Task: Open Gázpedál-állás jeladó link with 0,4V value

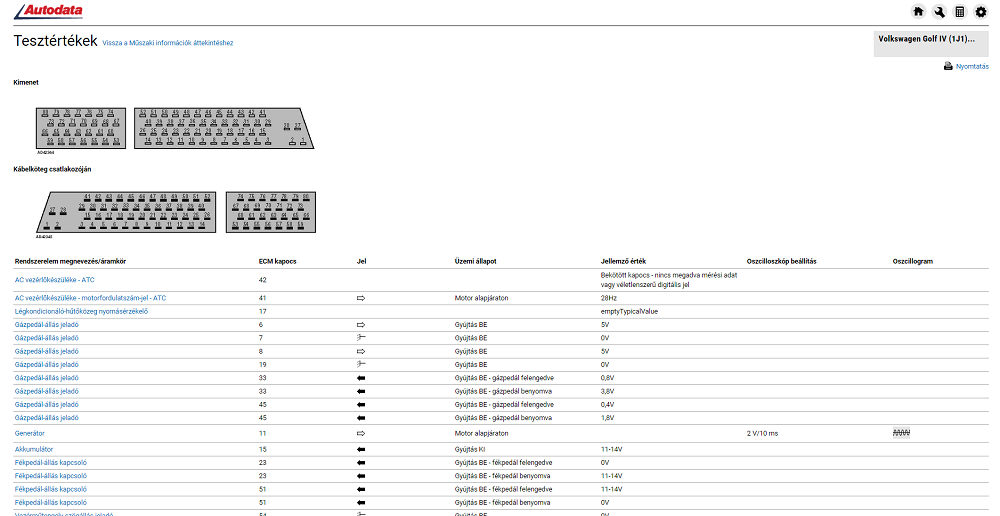Action: (47, 404)
